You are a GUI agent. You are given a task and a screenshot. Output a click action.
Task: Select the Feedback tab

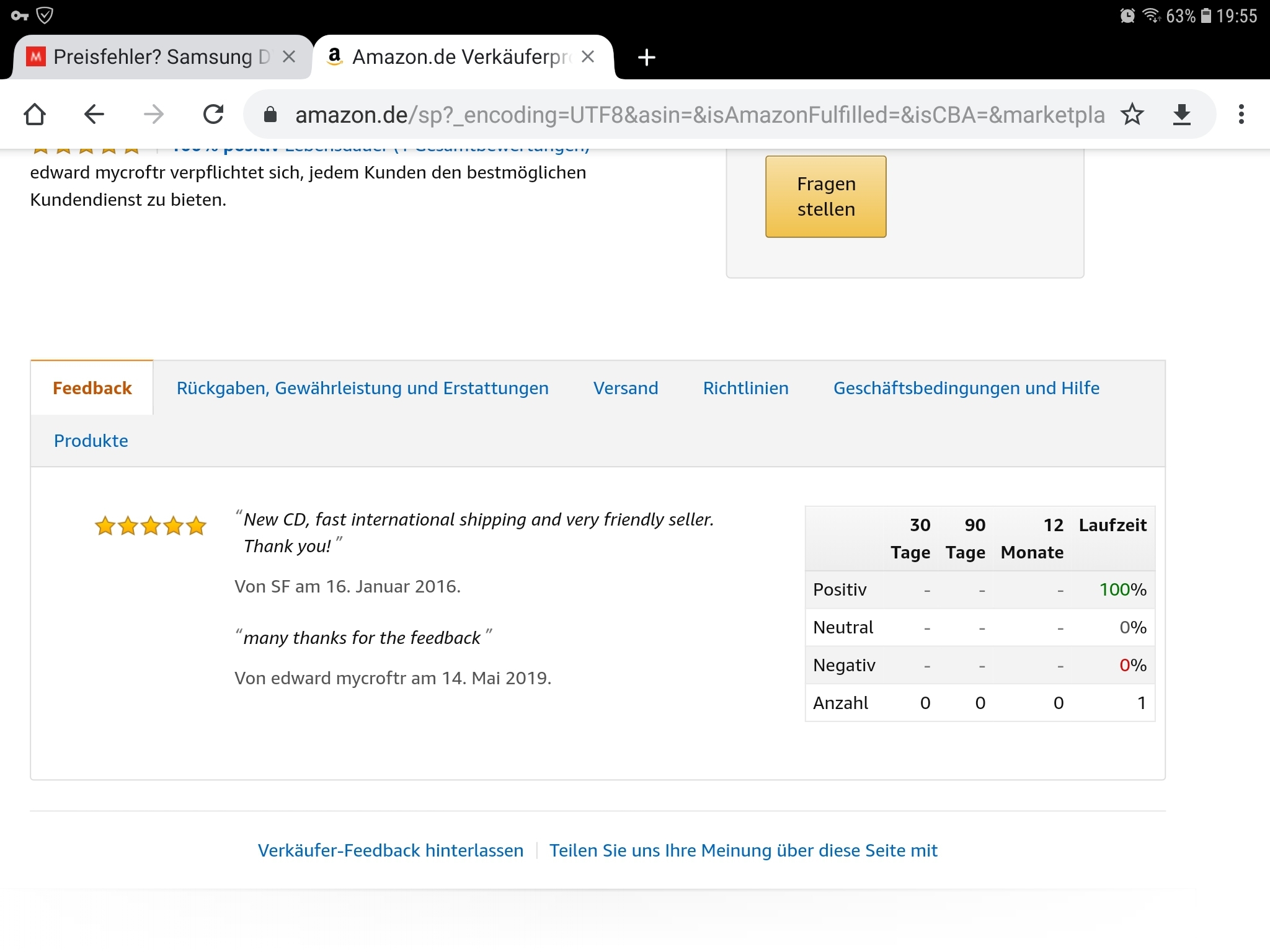[x=92, y=389]
